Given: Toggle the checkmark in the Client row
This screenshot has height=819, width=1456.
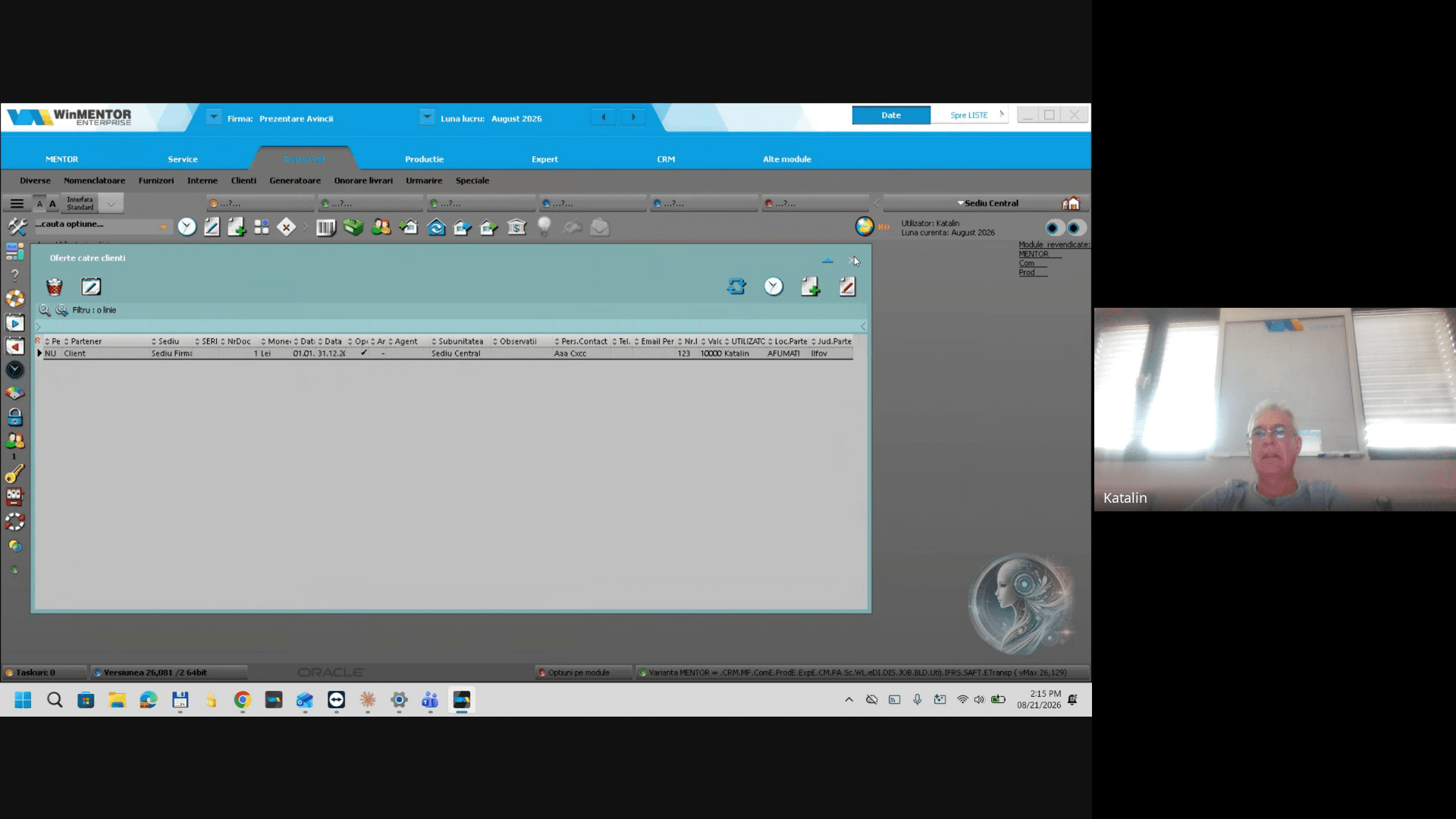Looking at the screenshot, I should pos(364,353).
